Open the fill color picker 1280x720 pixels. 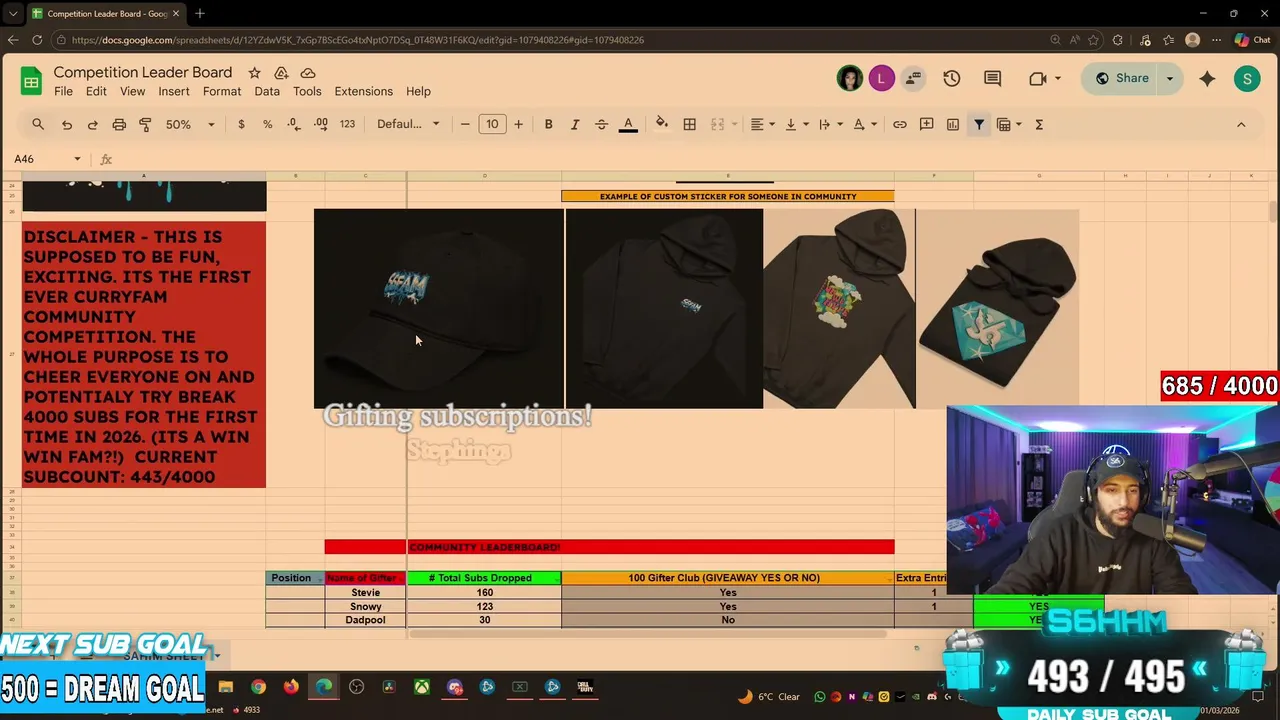click(x=661, y=124)
